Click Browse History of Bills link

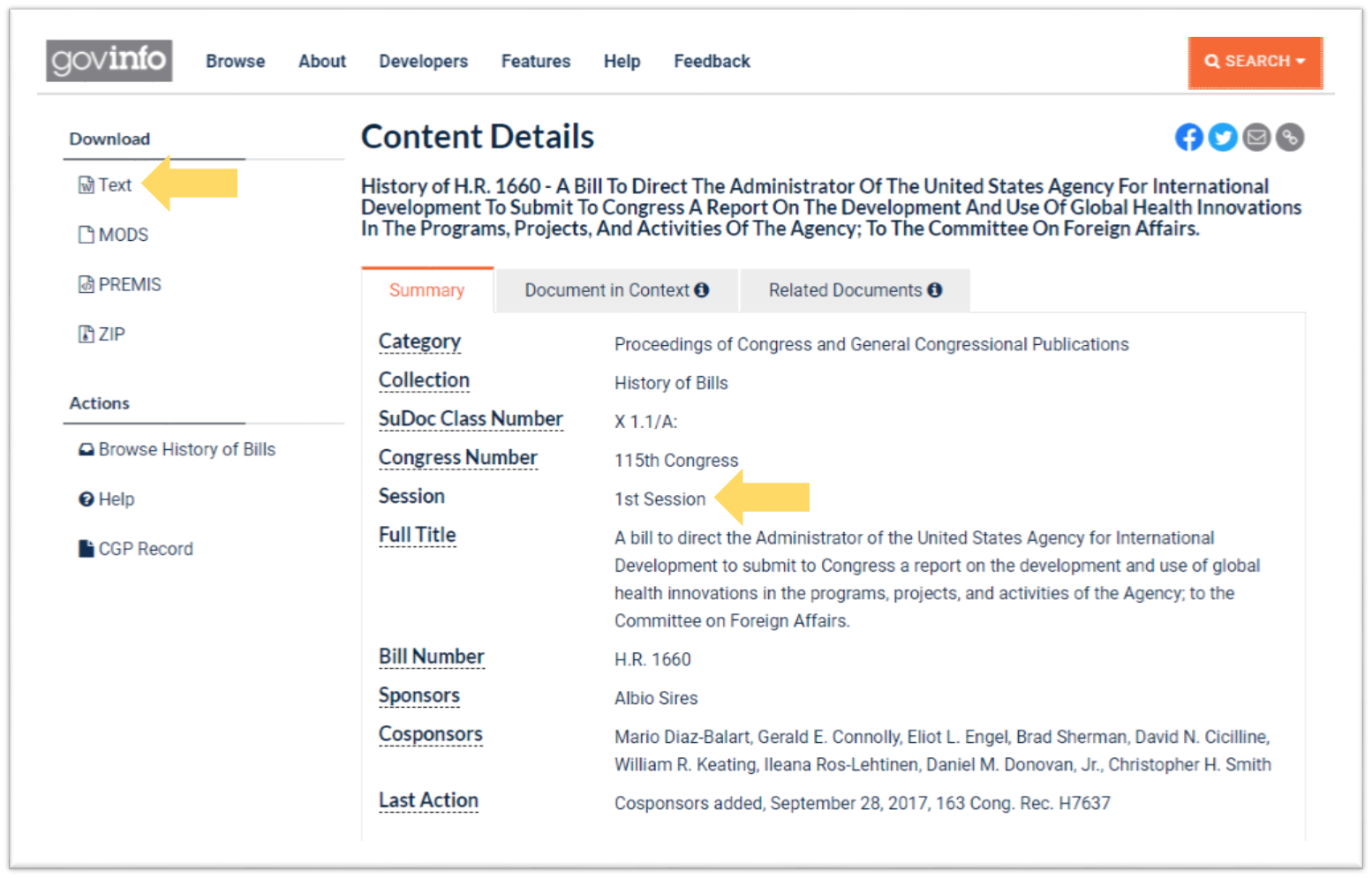(x=186, y=449)
